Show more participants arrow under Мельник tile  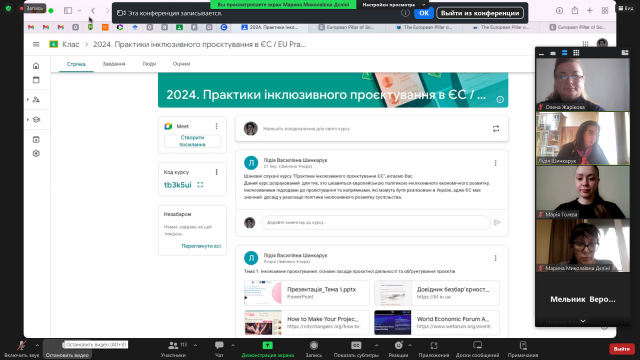click(583, 322)
